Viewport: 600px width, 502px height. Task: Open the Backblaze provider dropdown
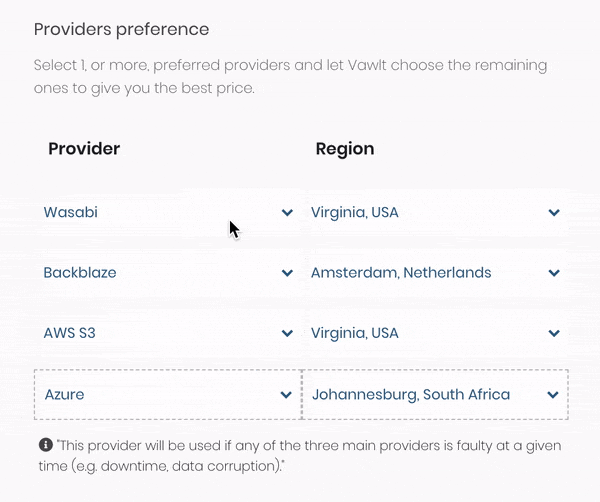(168, 273)
